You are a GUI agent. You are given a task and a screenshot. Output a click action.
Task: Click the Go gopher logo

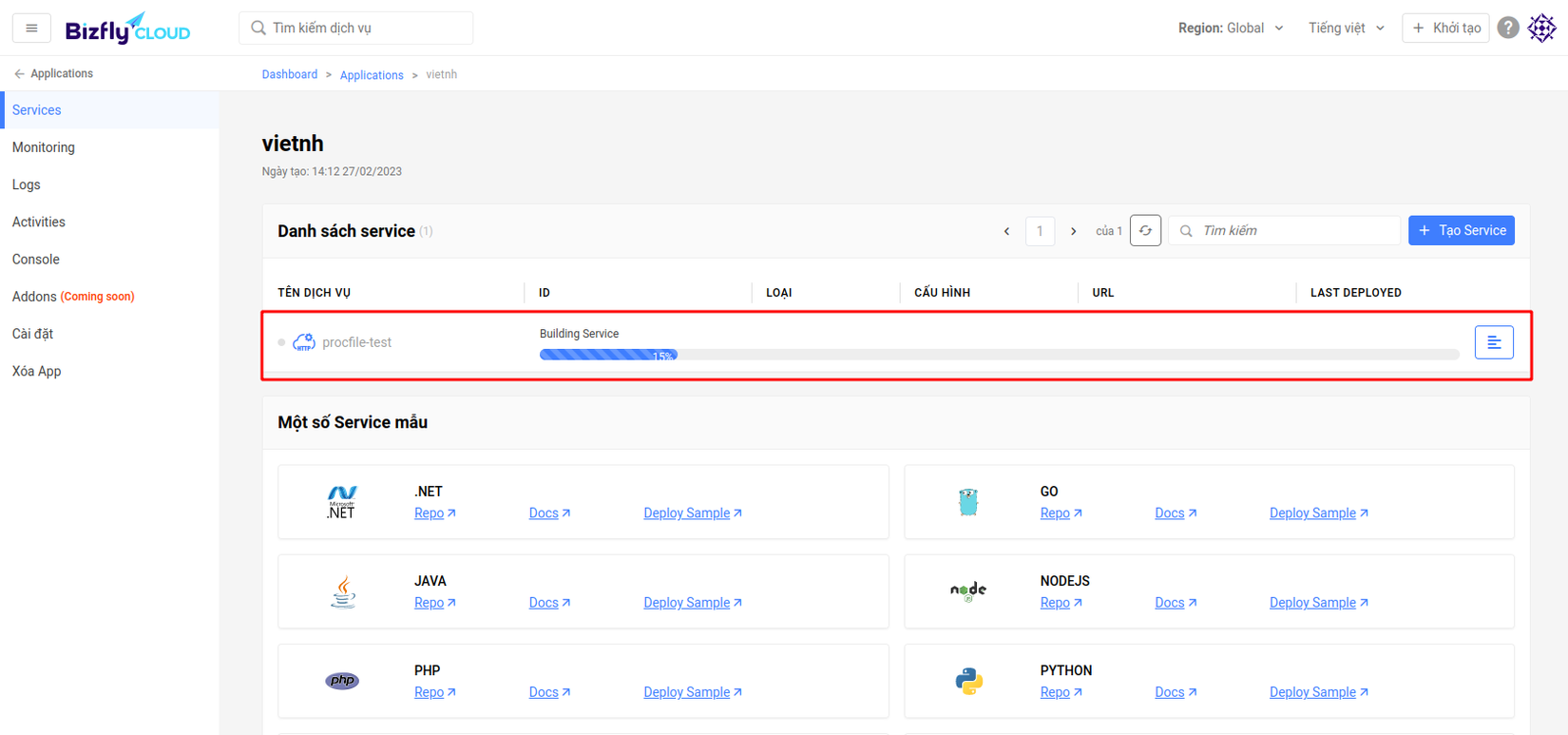(968, 502)
